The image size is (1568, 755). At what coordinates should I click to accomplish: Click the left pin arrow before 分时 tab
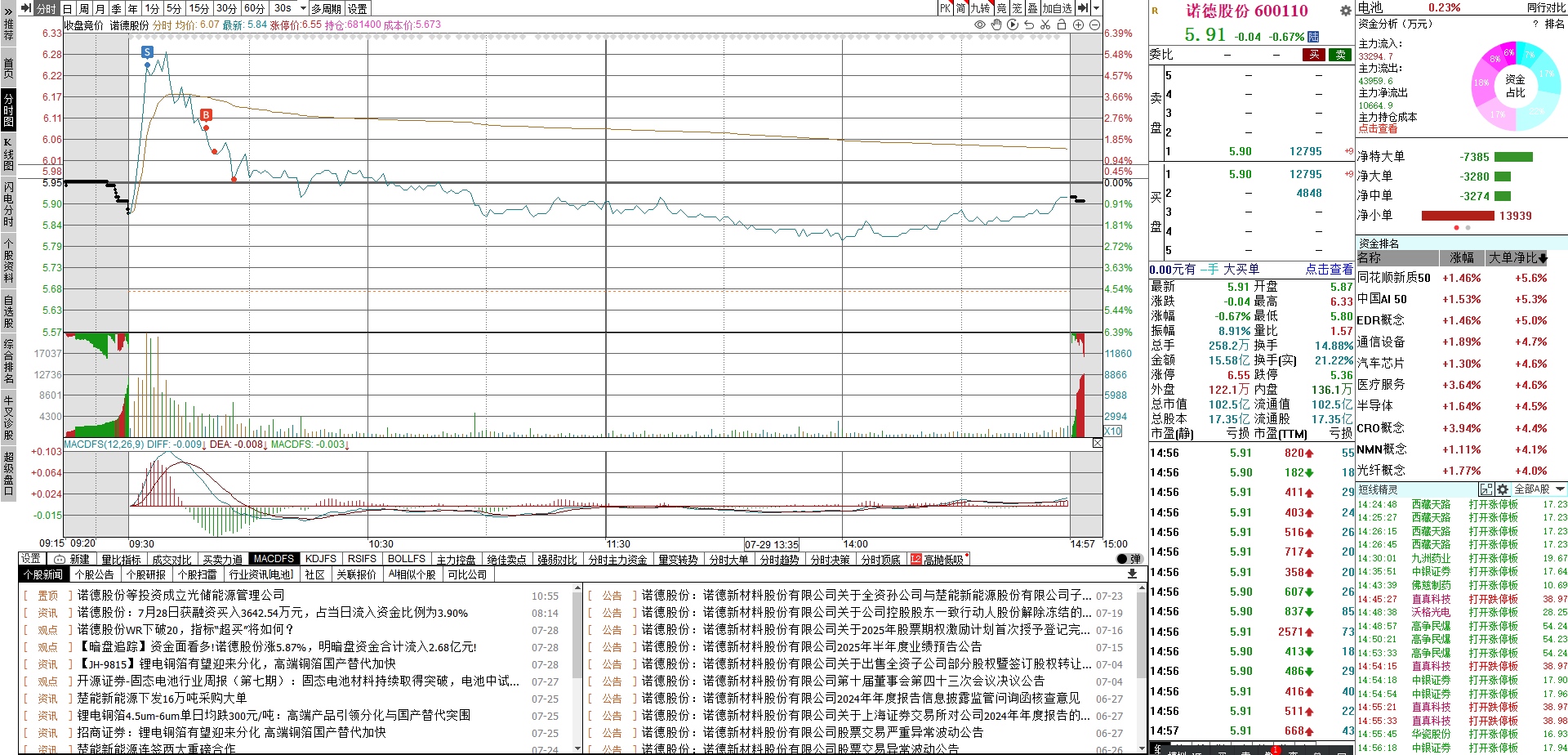coord(26,8)
